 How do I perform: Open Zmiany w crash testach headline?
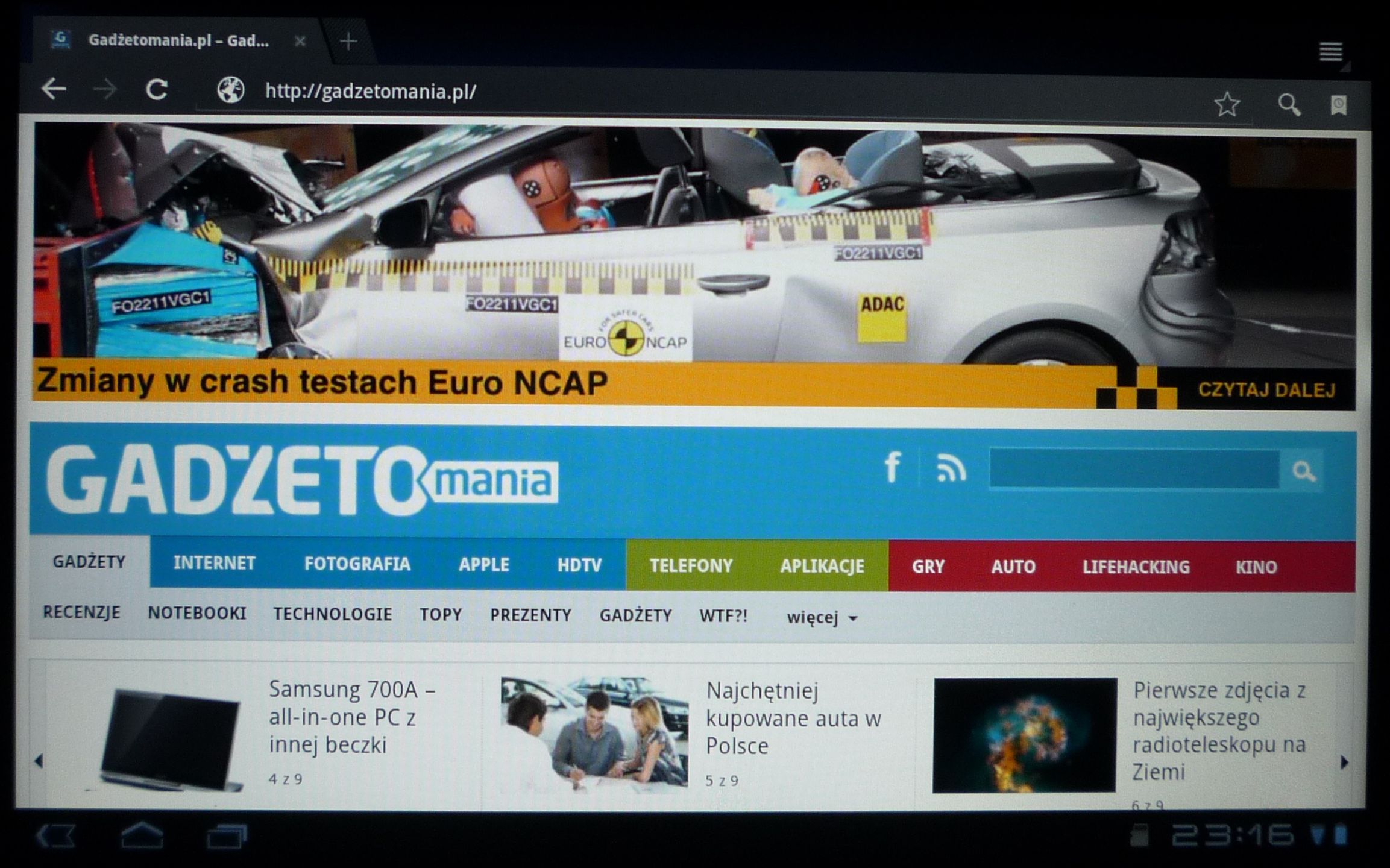click(x=322, y=382)
